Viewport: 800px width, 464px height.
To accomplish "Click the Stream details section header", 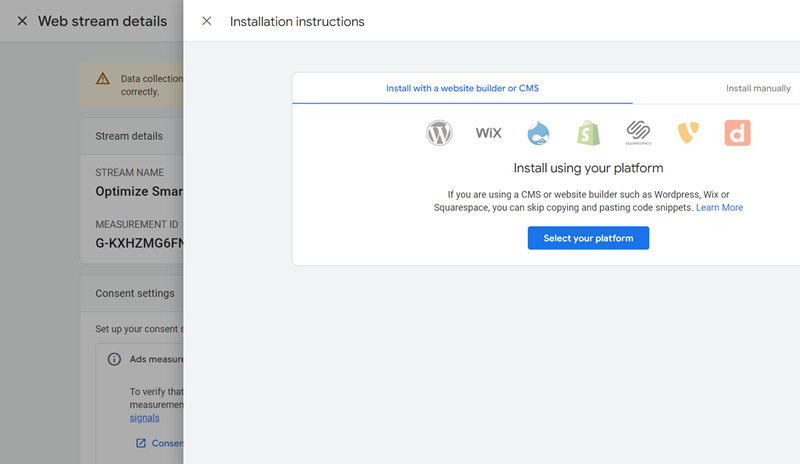I will point(129,136).
